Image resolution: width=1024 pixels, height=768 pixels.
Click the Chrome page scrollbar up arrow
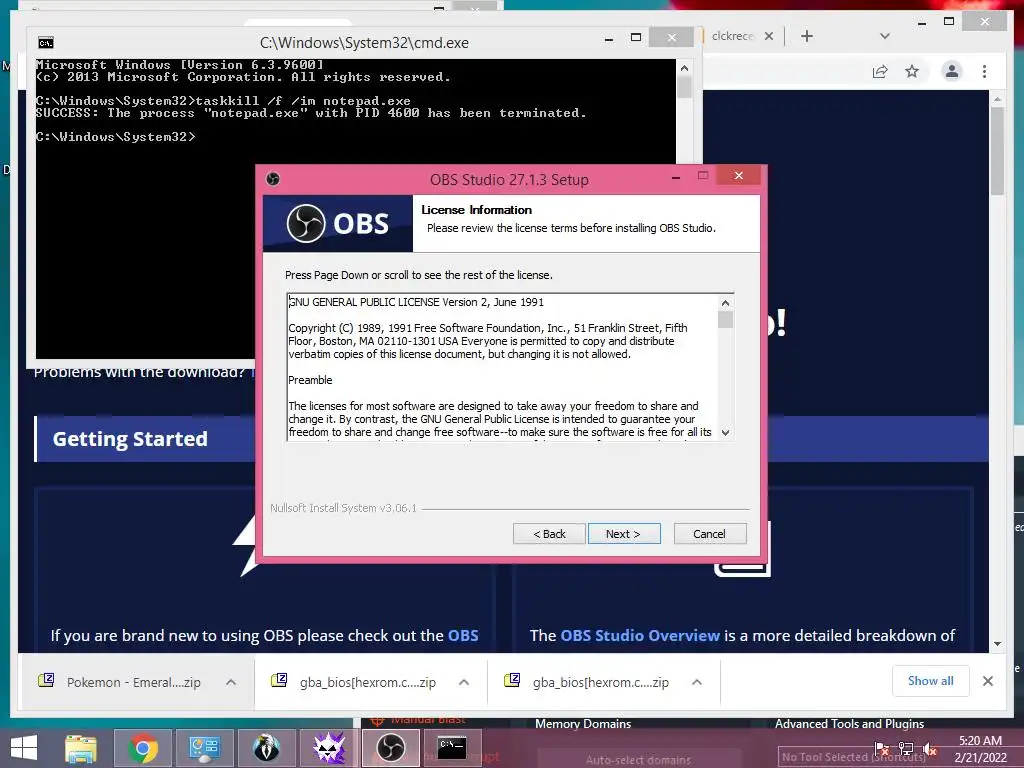pos(997,99)
